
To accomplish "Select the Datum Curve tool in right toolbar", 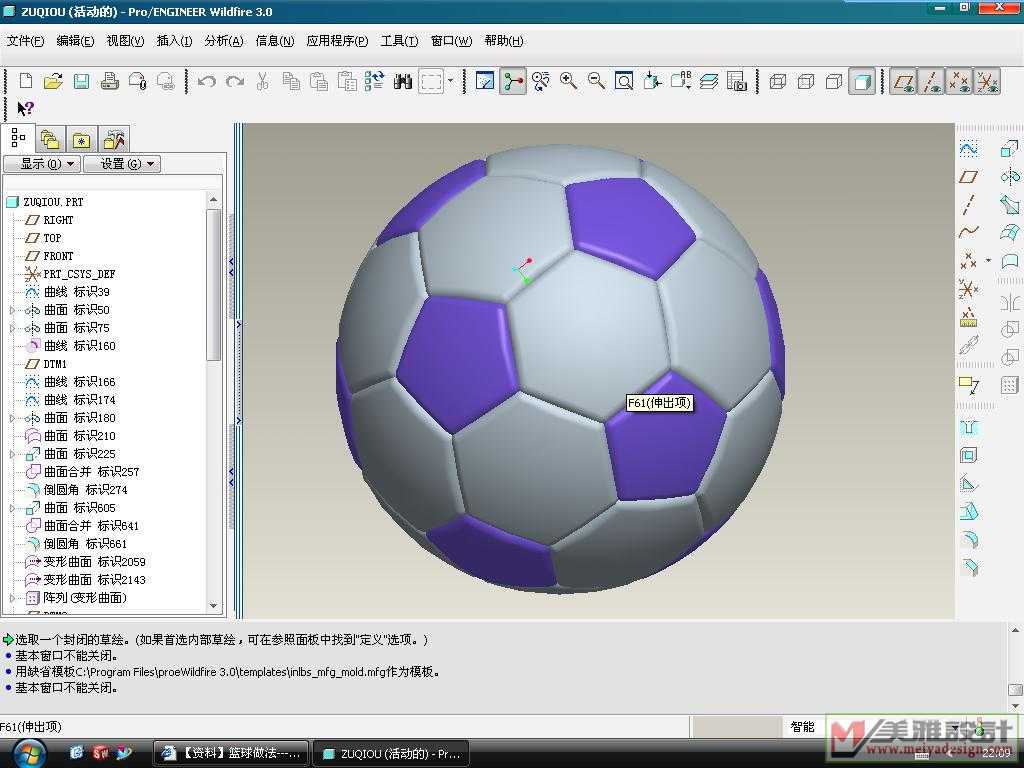I will [x=968, y=231].
